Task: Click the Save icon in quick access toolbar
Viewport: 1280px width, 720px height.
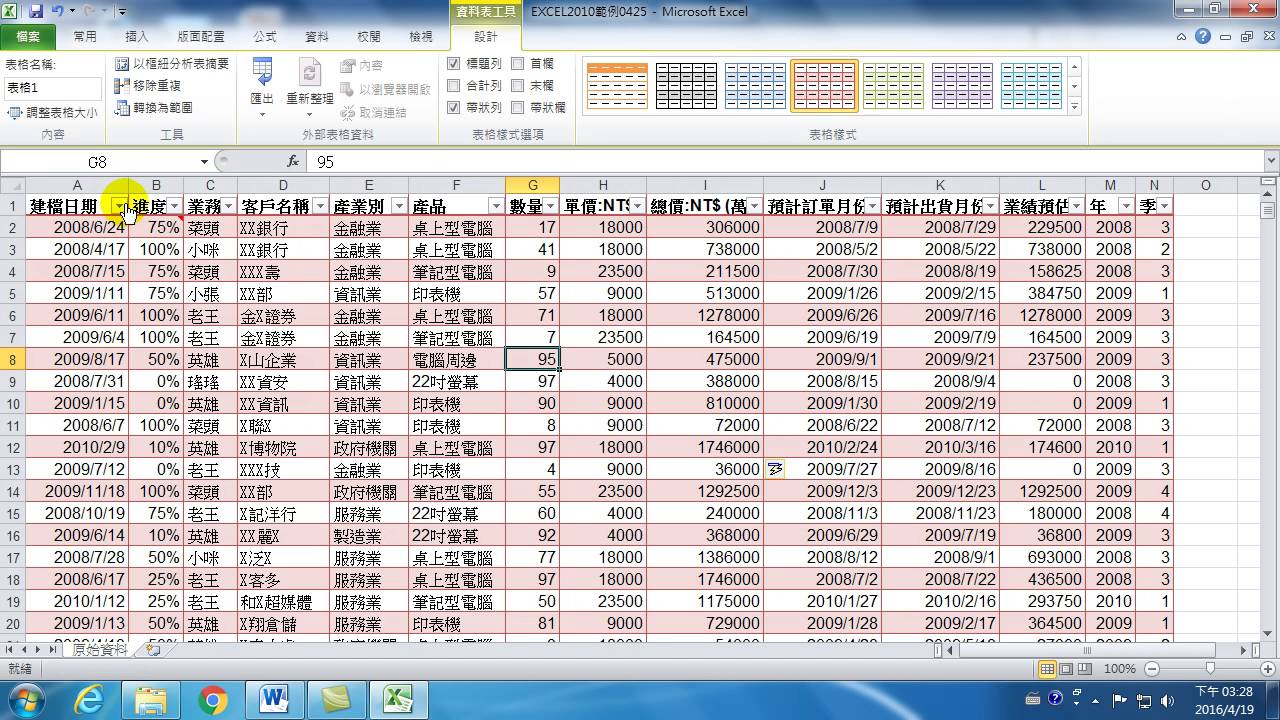Action: [x=36, y=12]
